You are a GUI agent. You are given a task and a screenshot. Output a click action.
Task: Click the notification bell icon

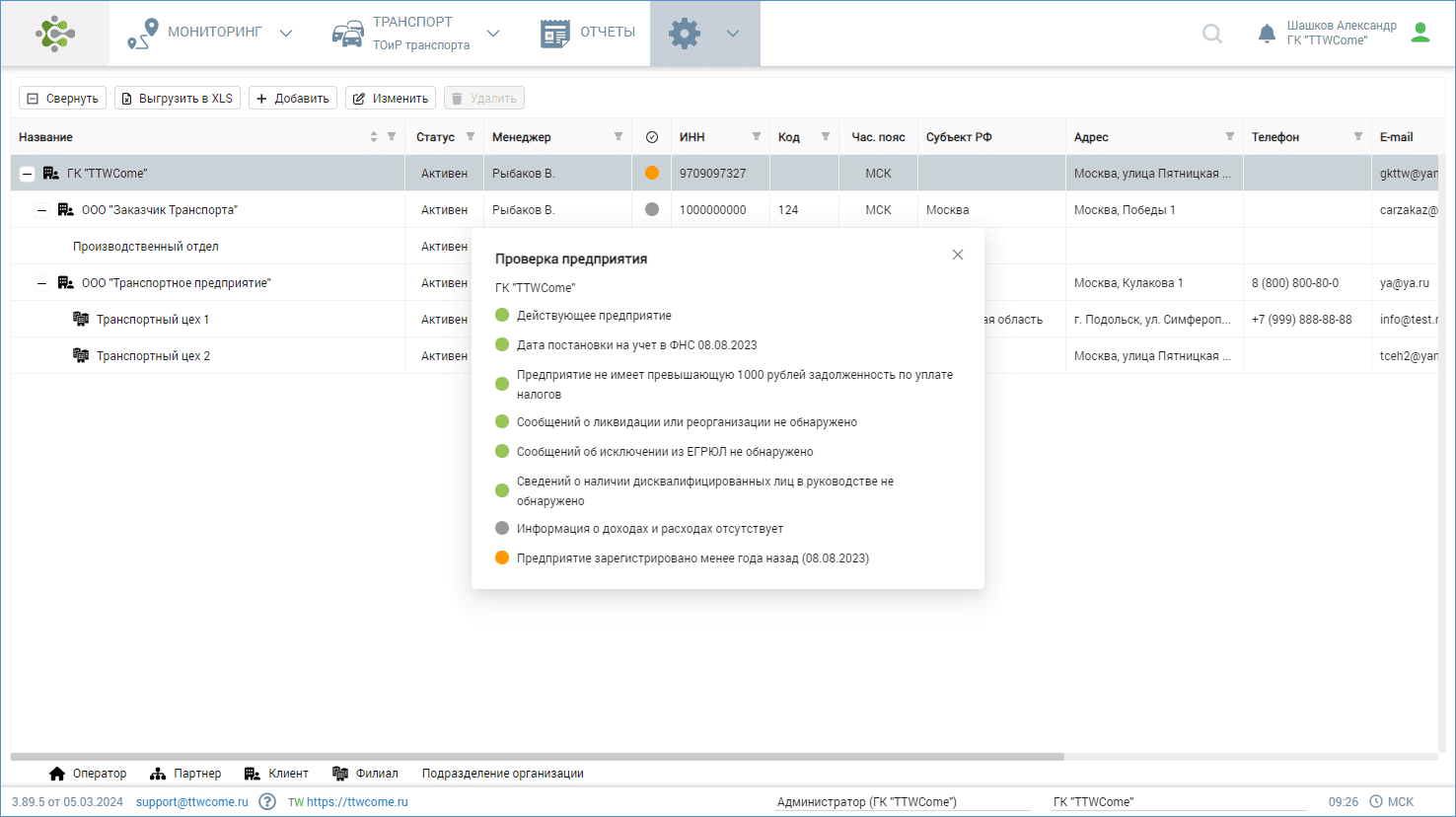pyautogui.click(x=1267, y=34)
